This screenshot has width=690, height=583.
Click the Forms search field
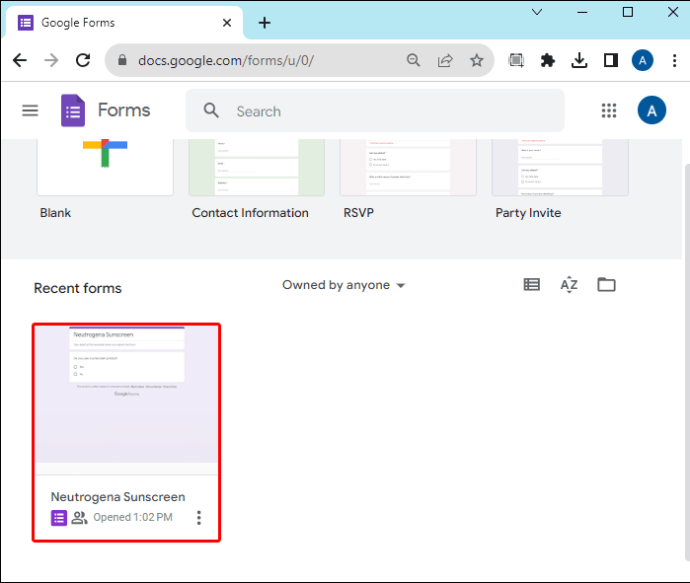pyautogui.click(x=375, y=111)
